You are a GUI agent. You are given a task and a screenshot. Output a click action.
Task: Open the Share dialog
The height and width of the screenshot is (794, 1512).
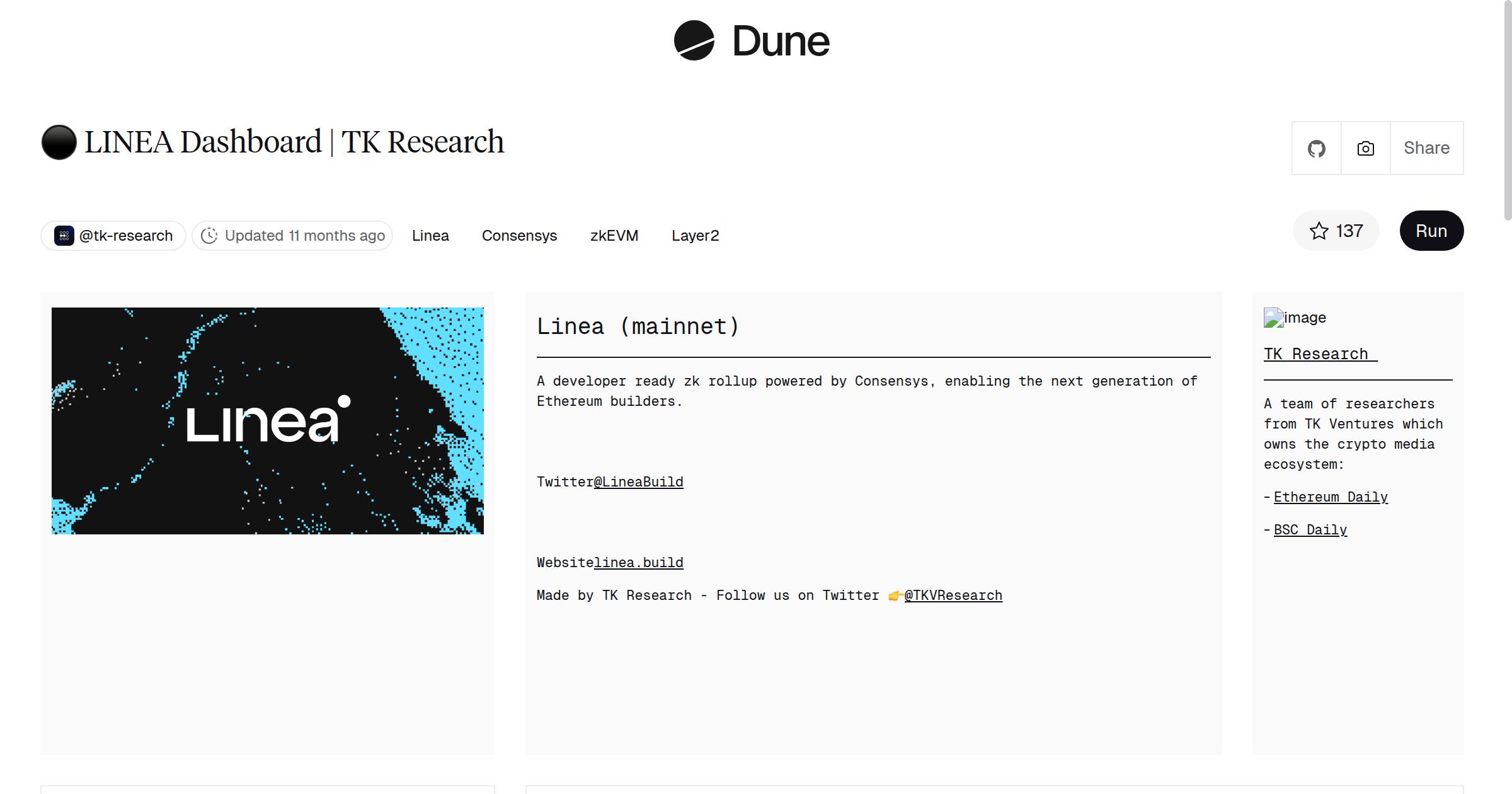(1426, 148)
